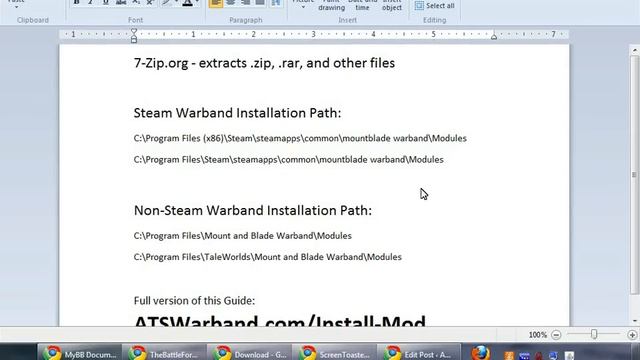640x360 pixels.
Task: Insert a Paint drawing
Action: (331, 5)
